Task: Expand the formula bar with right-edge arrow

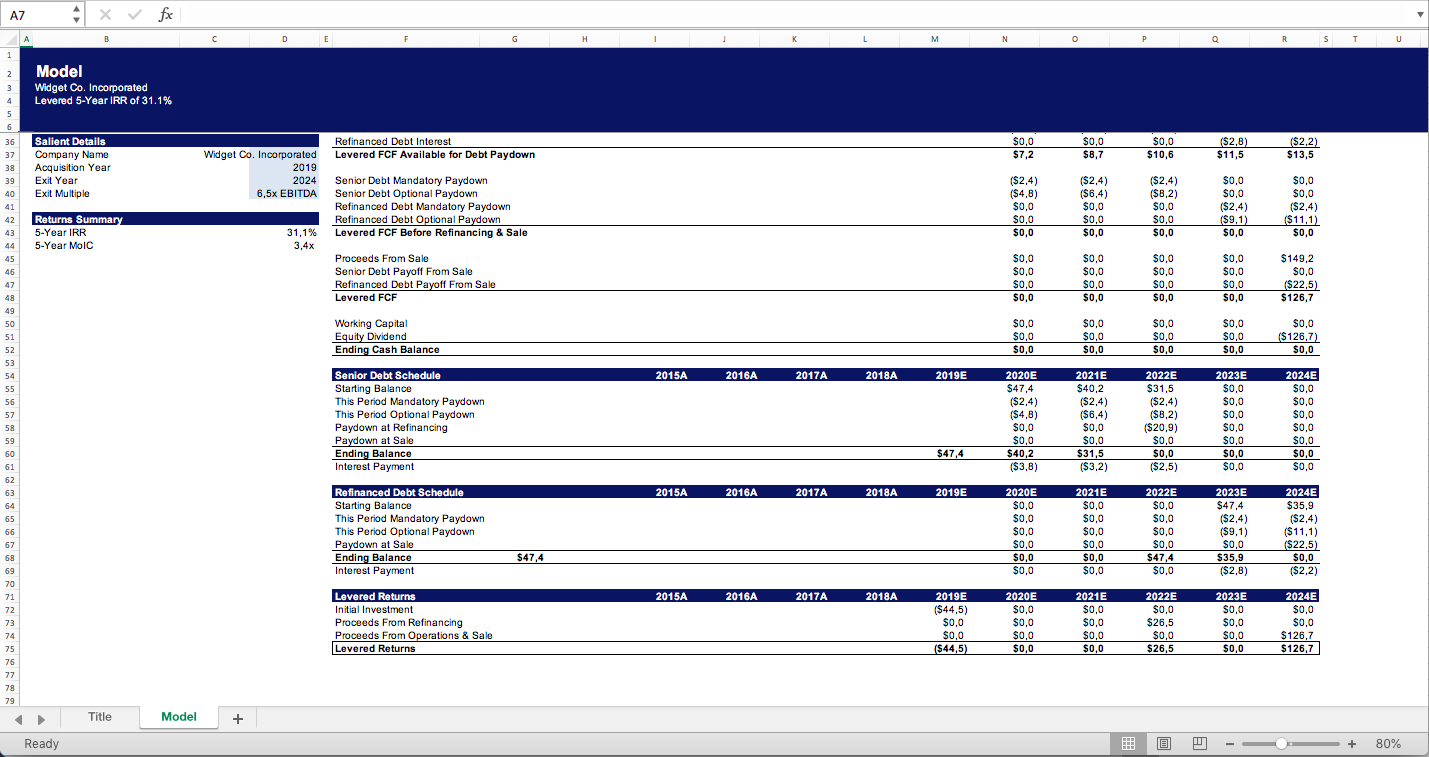Action: coord(1418,15)
